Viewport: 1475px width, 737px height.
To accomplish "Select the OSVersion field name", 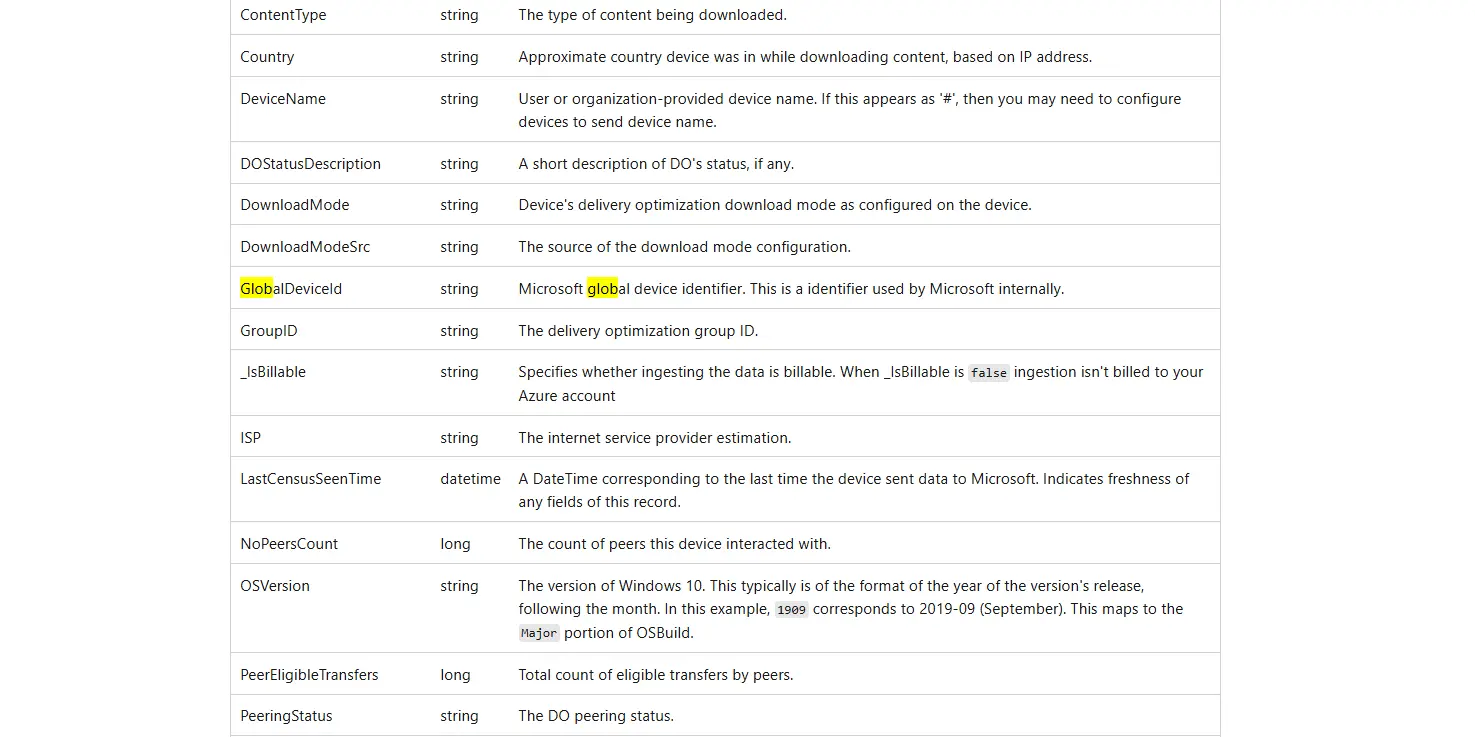I will click(x=275, y=586).
